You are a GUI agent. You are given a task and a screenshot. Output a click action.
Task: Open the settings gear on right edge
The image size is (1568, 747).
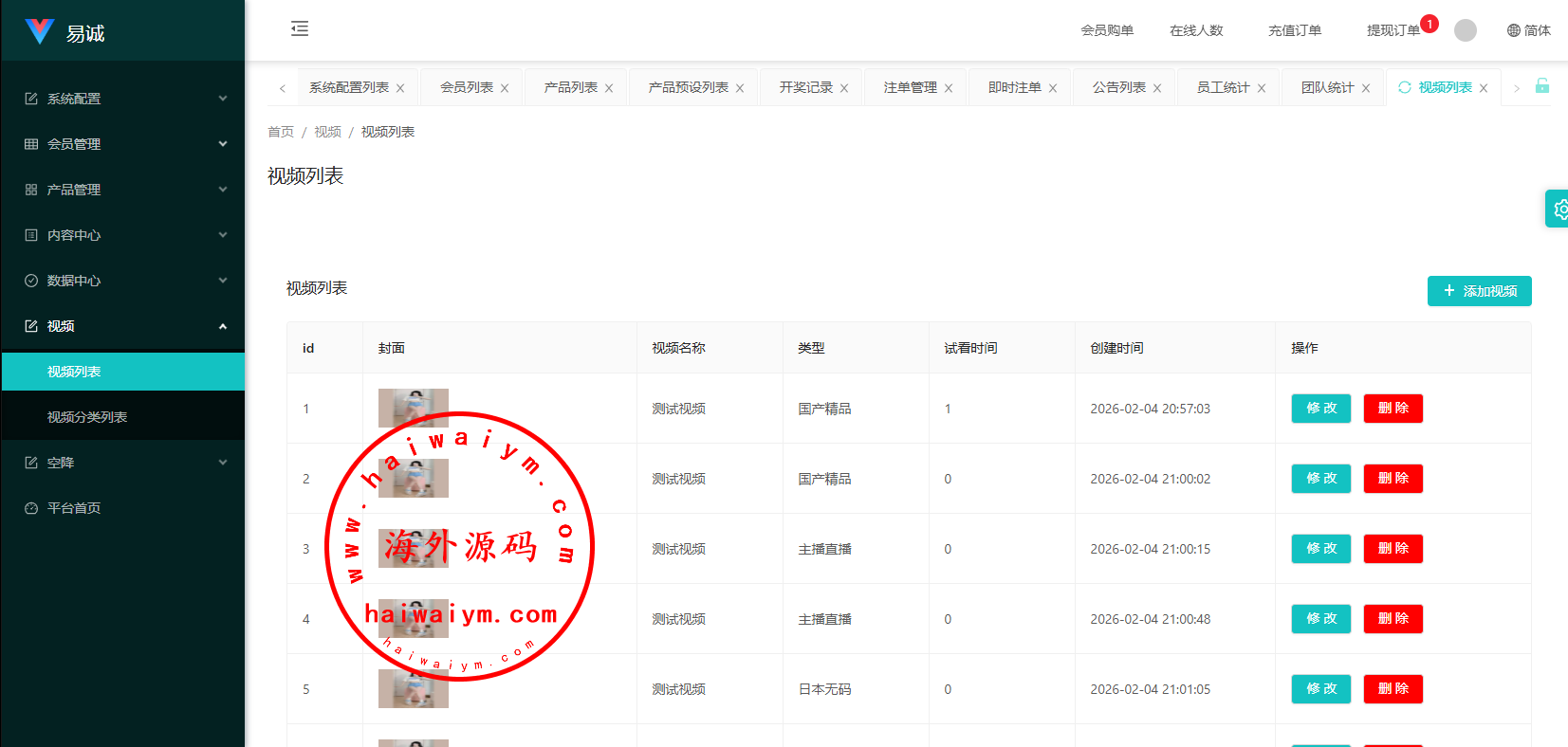coord(1559,209)
